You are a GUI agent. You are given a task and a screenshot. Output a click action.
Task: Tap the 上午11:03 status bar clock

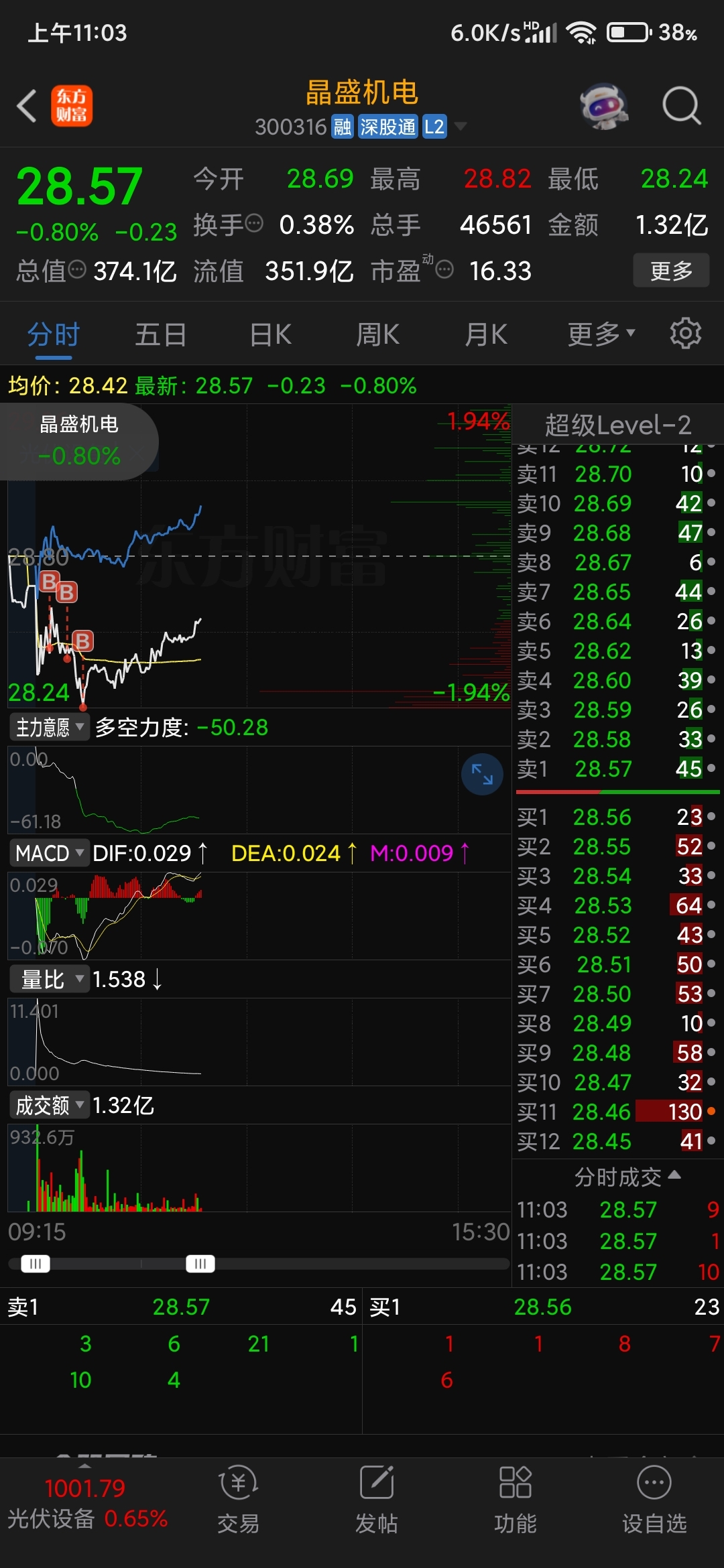coord(77,32)
